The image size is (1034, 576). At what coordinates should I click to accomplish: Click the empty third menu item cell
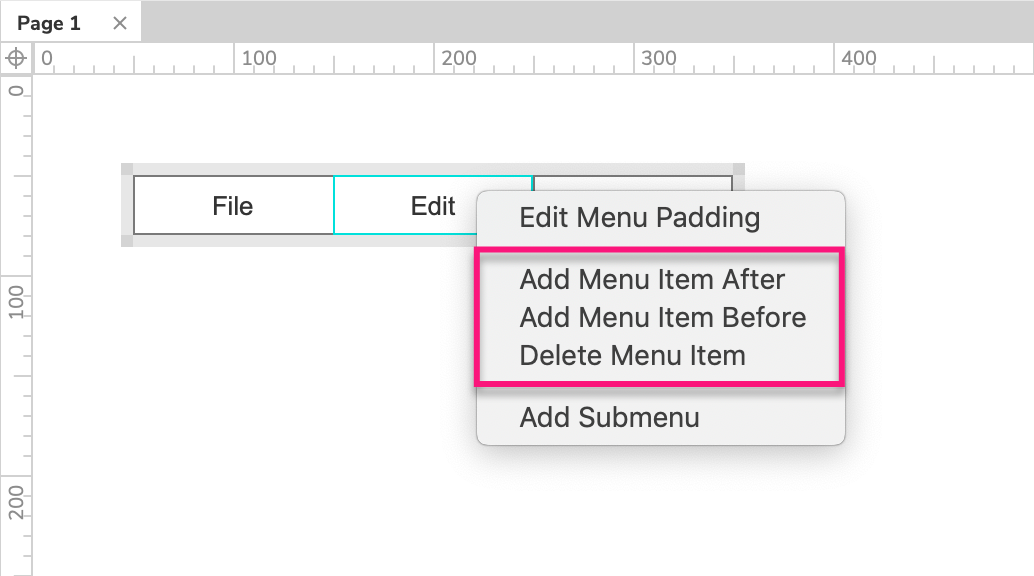[632, 183]
